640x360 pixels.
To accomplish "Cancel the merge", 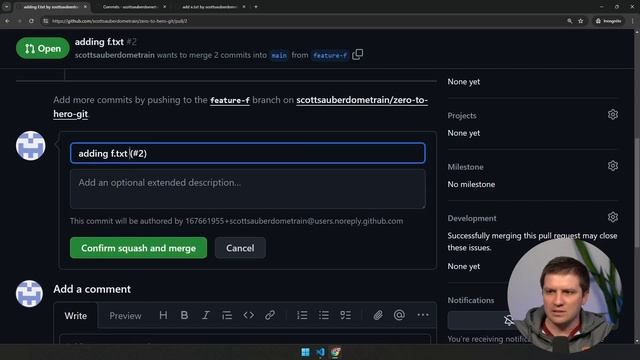I will (x=240, y=248).
